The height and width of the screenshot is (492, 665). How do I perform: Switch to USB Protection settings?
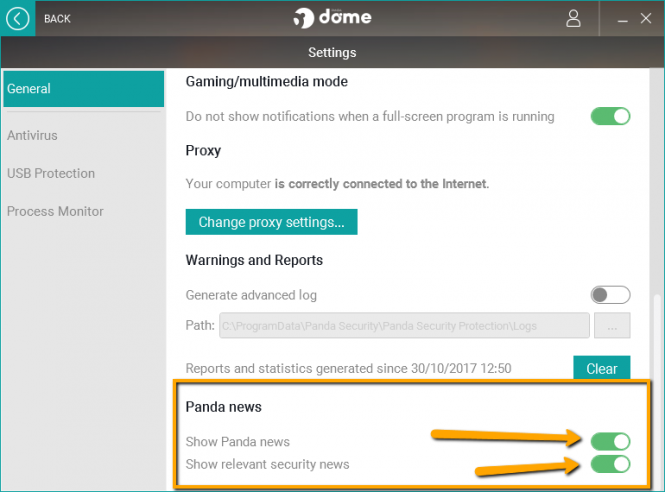click(51, 173)
